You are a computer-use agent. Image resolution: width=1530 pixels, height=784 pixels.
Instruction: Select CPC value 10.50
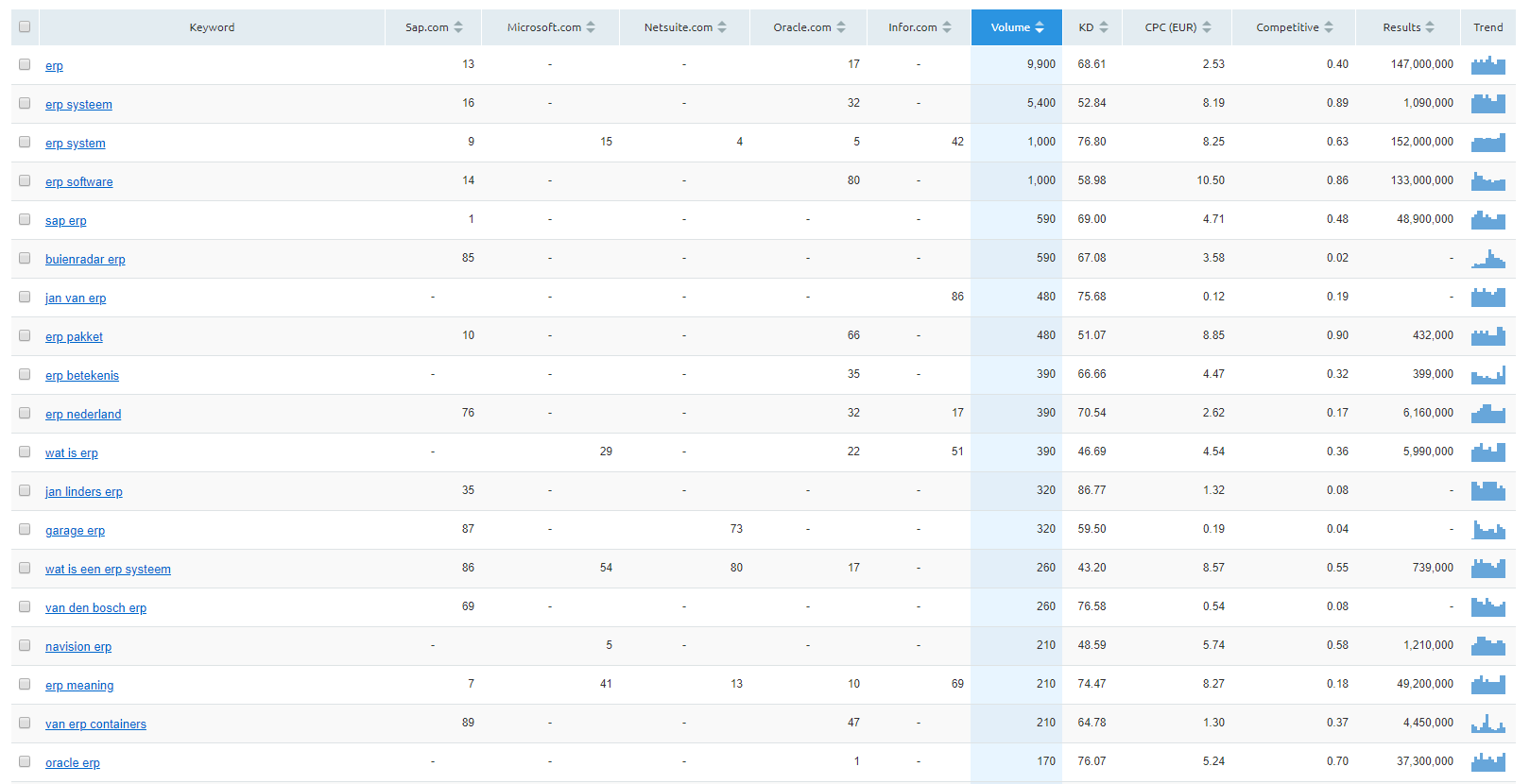point(1211,180)
